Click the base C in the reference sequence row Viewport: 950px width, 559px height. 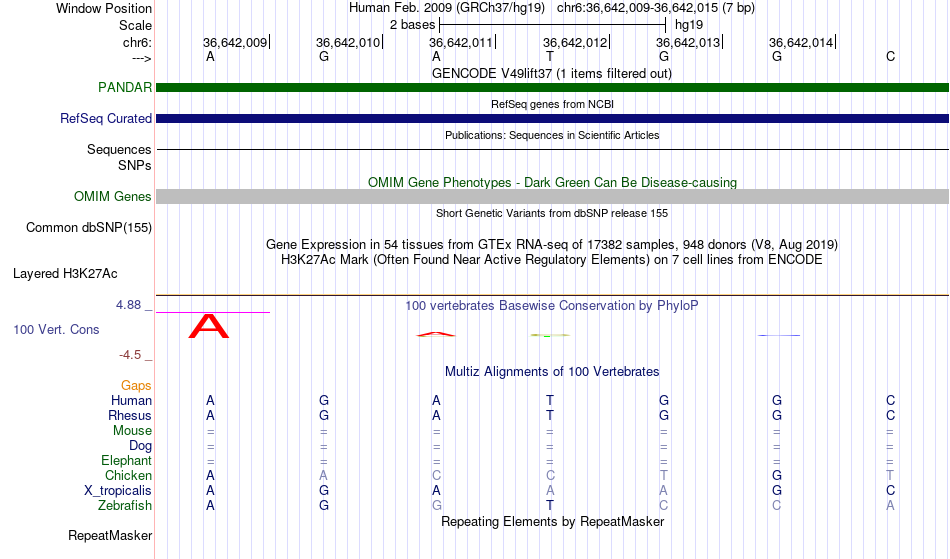point(890,56)
